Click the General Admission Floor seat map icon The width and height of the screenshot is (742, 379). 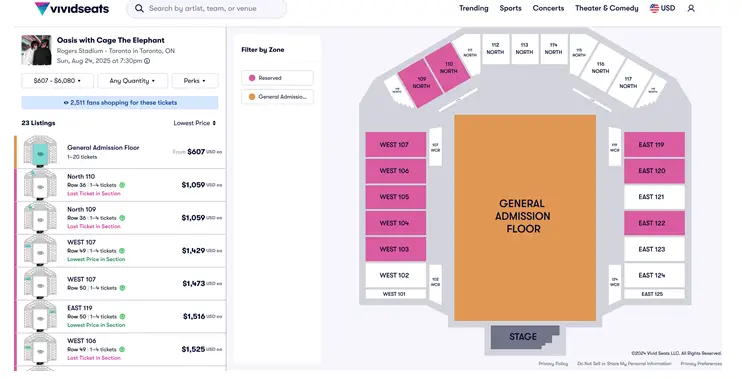[x=40, y=152]
